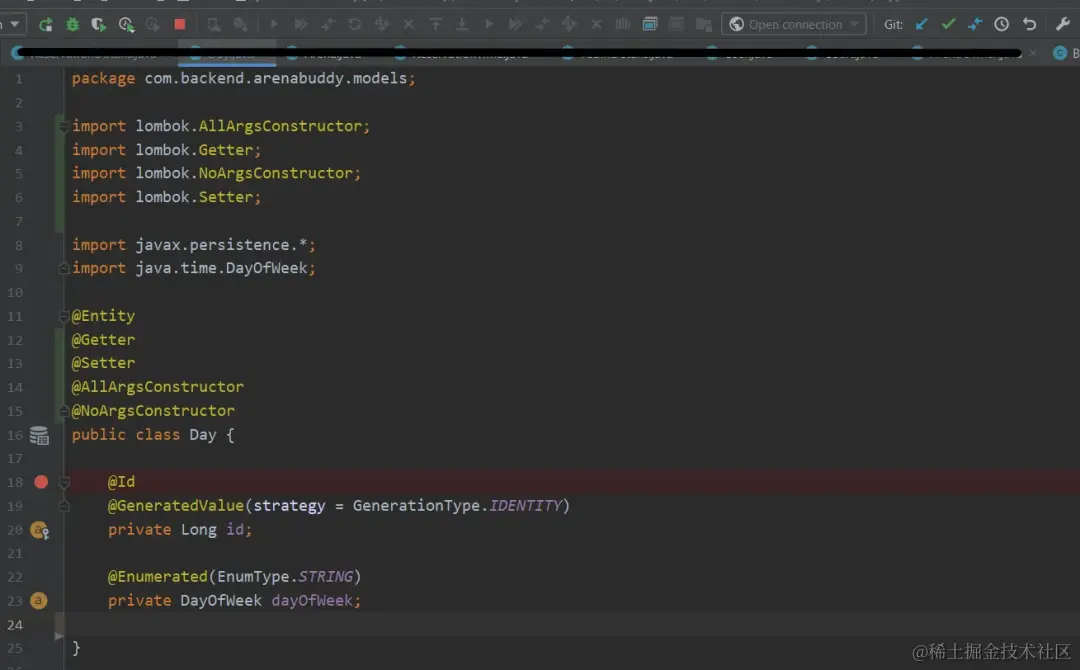Click the blue stacked windows icon
This screenshot has height=670, width=1080.
coord(650,24)
